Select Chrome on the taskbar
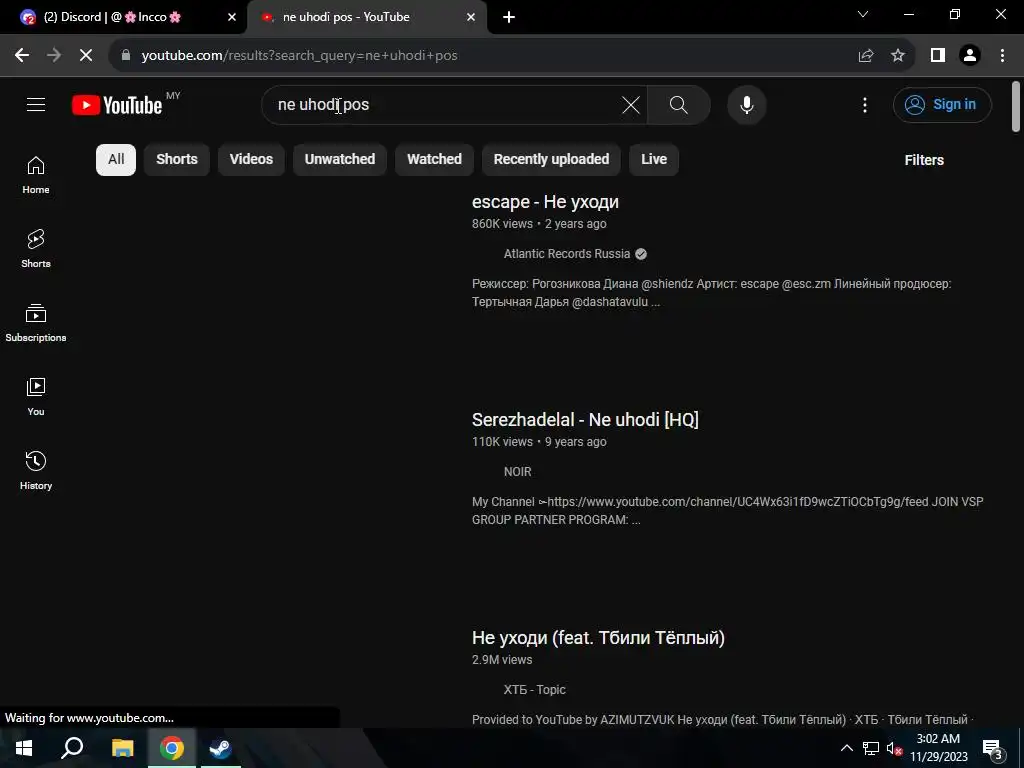 [x=171, y=748]
